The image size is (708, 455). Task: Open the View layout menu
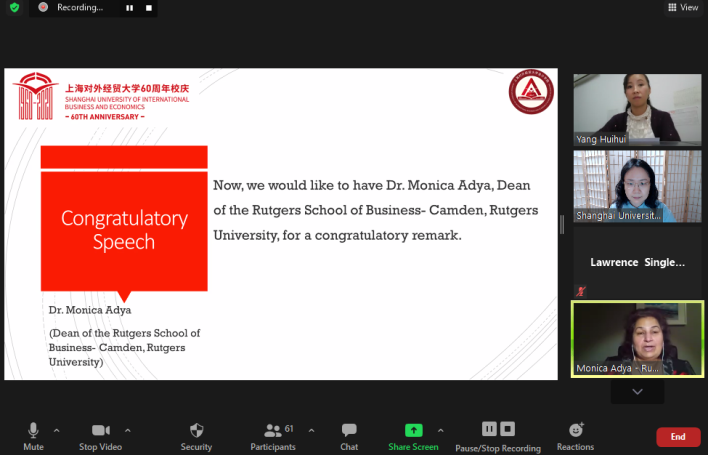[682, 7]
